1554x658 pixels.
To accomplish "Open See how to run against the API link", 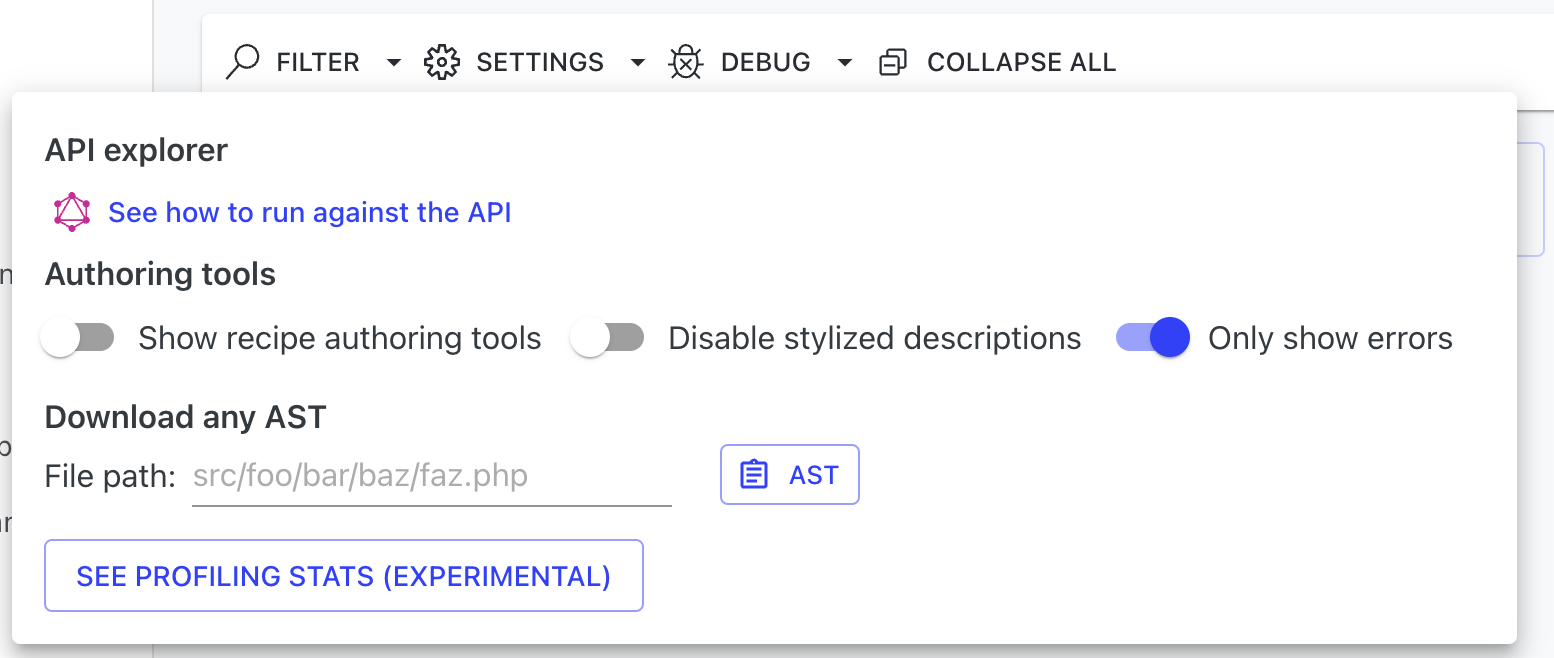I will click(310, 212).
